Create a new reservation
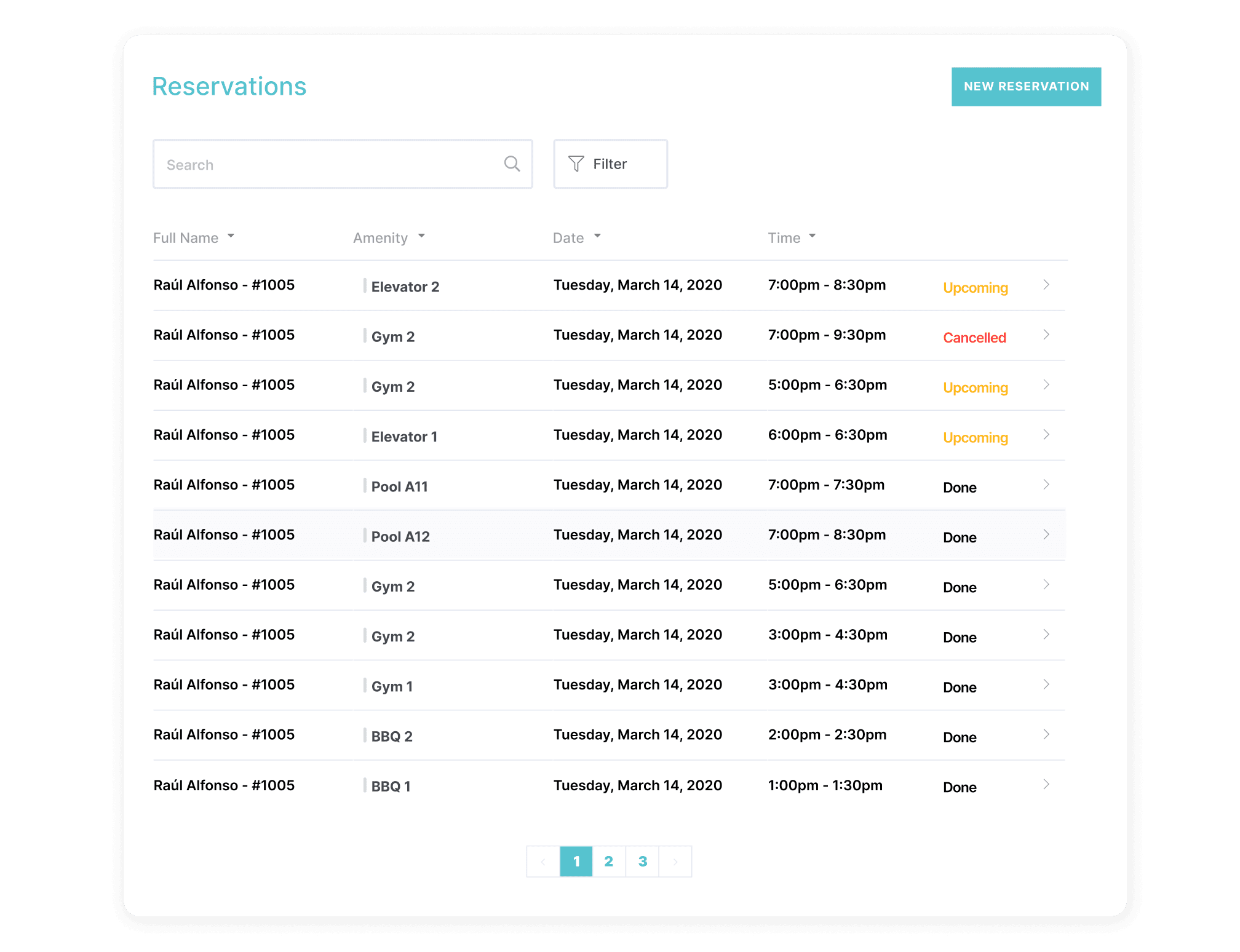 click(x=1026, y=87)
